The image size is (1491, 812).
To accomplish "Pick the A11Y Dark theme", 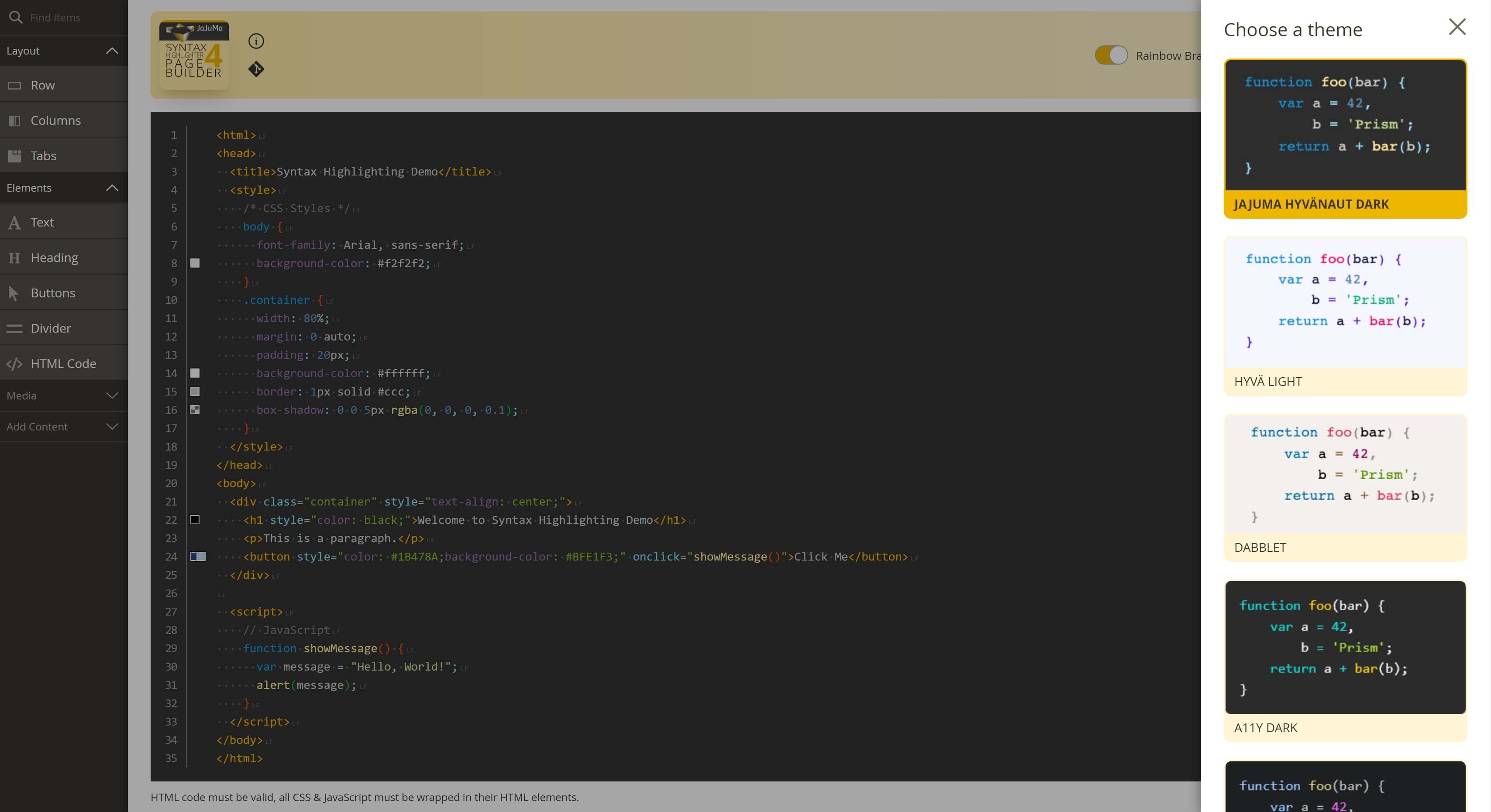I will point(1345,660).
